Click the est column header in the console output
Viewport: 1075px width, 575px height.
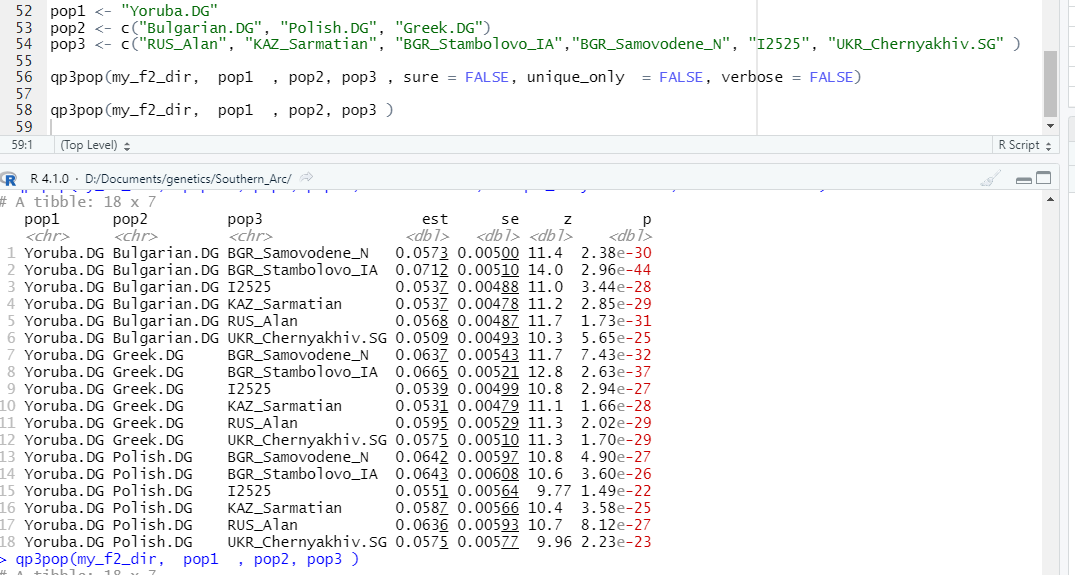434,219
